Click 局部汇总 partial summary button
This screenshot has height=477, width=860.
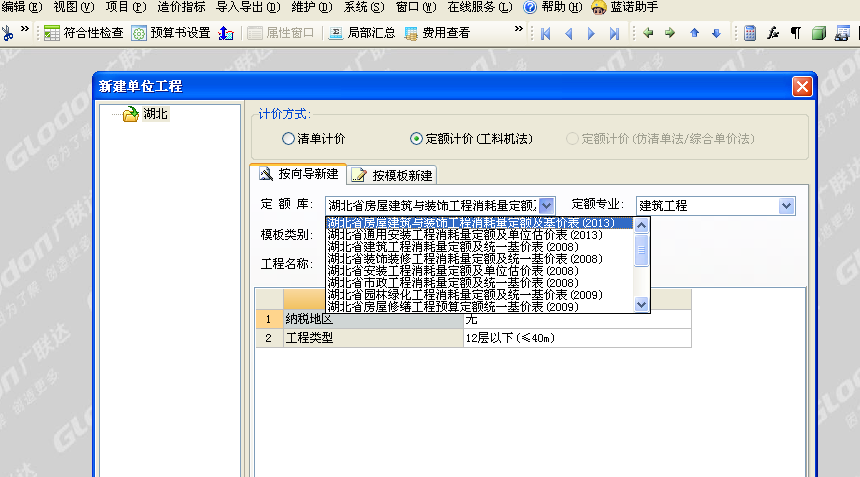[x=362, y=33]
